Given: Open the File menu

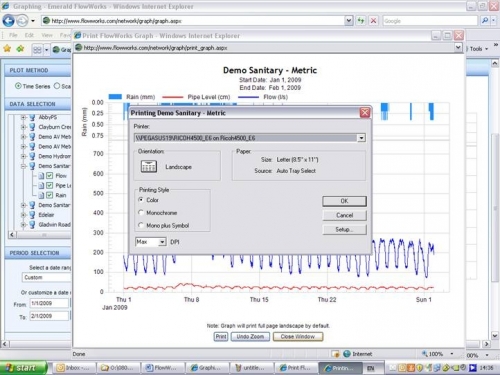Looking at the screenshot, I should coord(13,35).
